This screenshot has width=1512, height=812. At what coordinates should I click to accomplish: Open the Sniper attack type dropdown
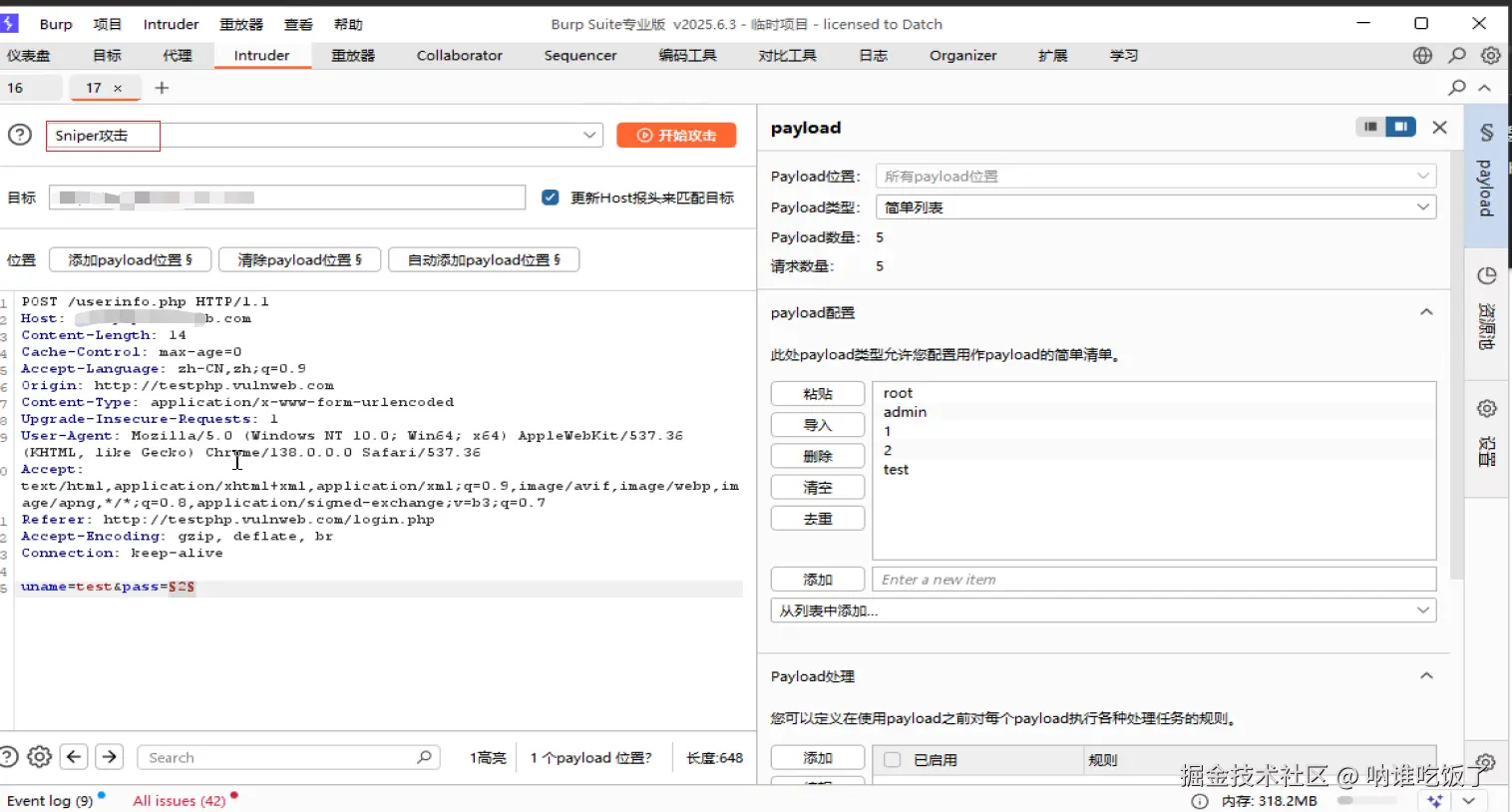324,135
